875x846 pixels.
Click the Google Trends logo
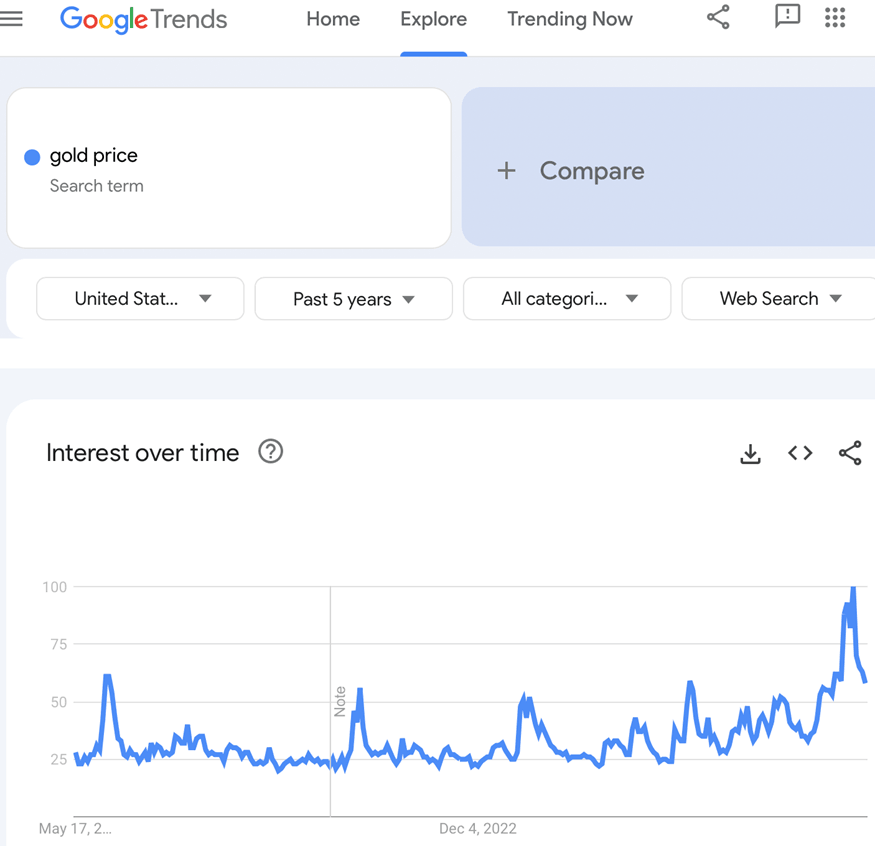click(143, 19)
